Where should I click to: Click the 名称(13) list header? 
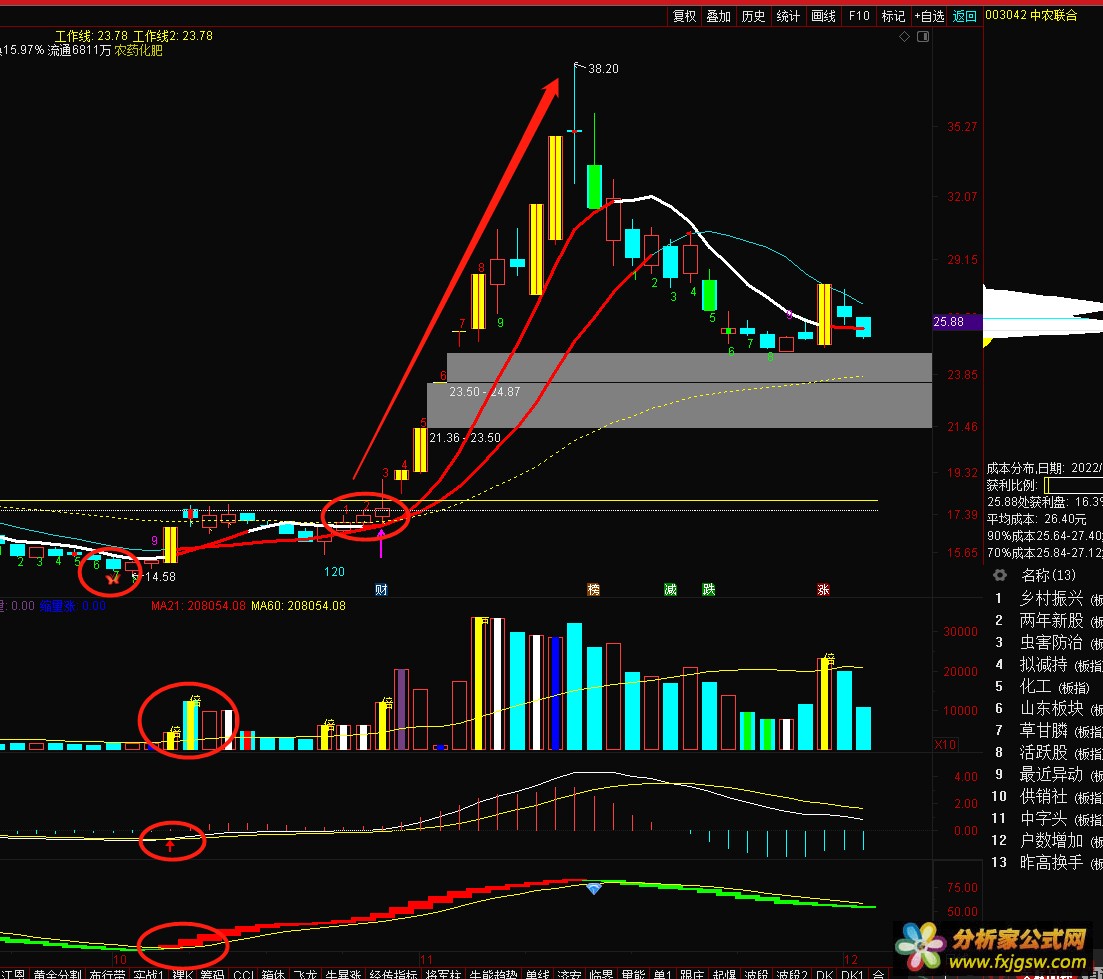1048,575
